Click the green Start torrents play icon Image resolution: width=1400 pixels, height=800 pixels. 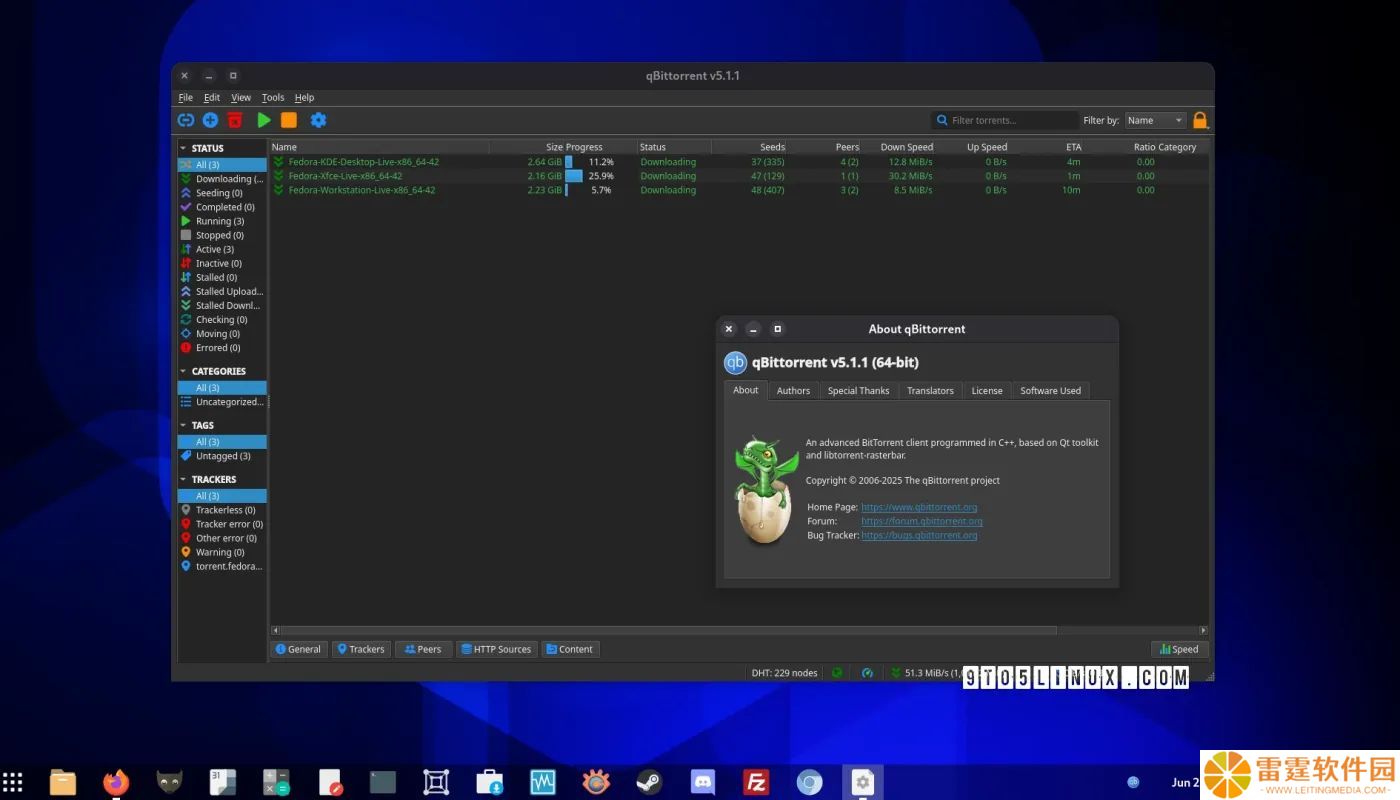[x=264, y=120]
